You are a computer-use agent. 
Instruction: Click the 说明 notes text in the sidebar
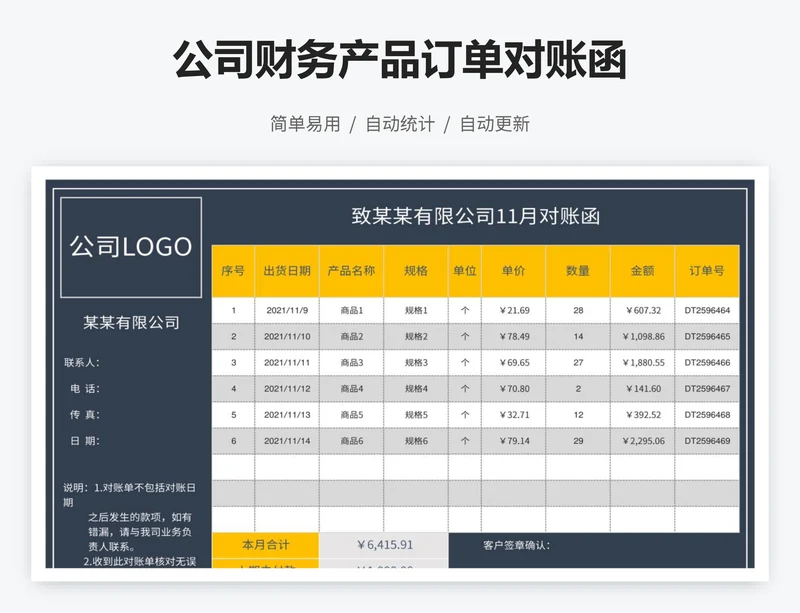click(x=130, y=524)
